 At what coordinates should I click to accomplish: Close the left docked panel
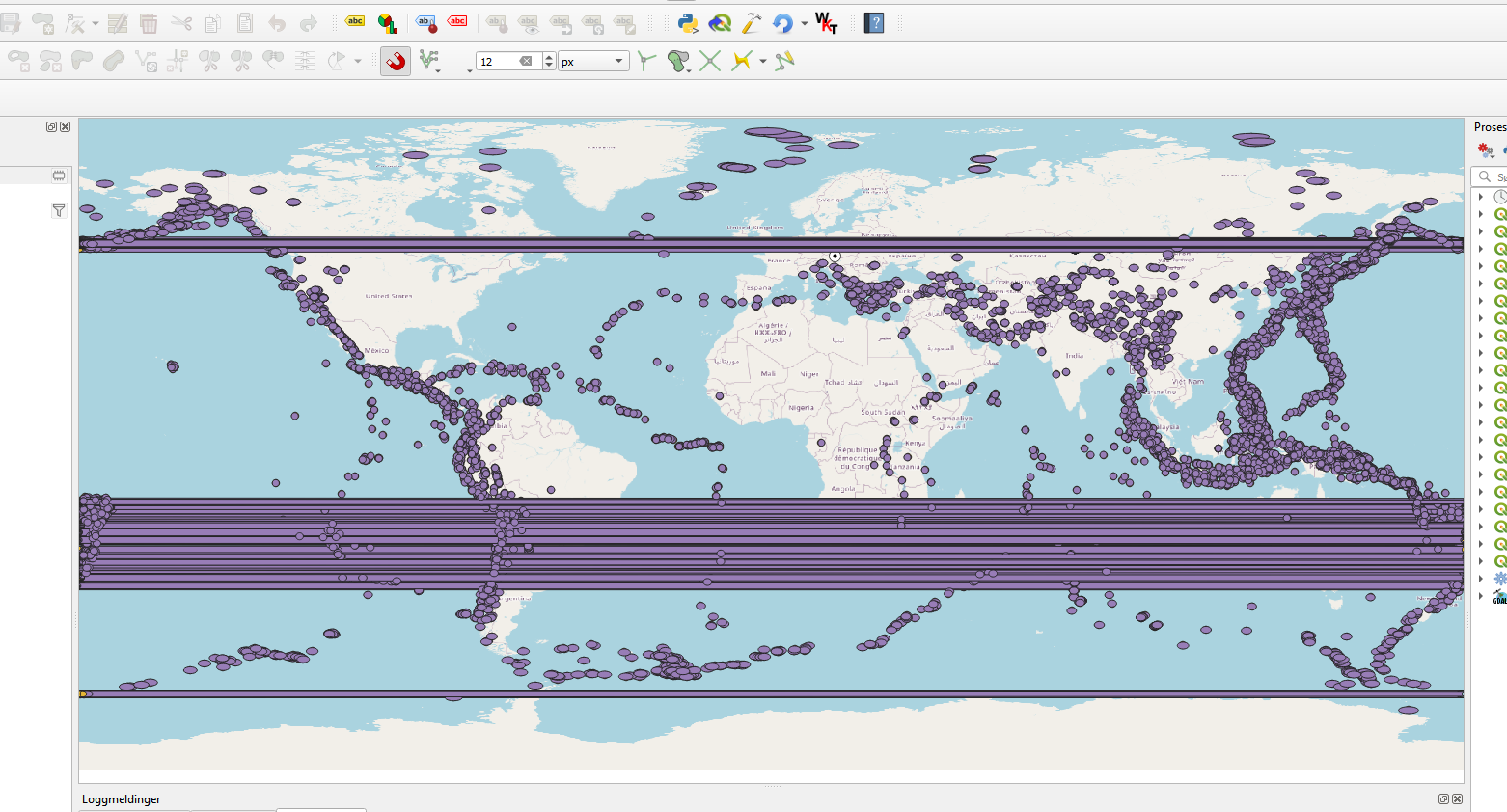click(66, 126)
